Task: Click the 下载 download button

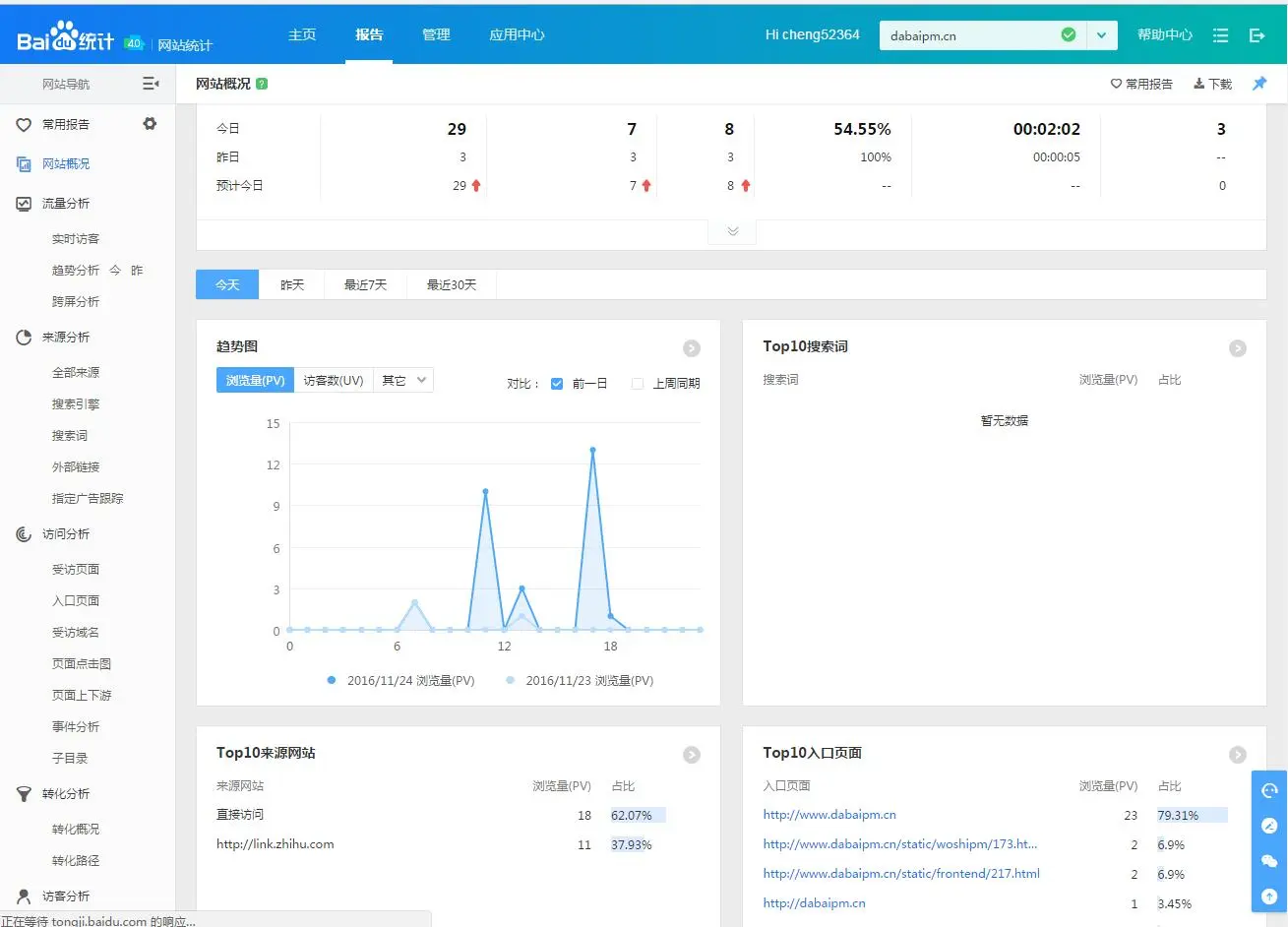Action: click(x=1212, y=84)
